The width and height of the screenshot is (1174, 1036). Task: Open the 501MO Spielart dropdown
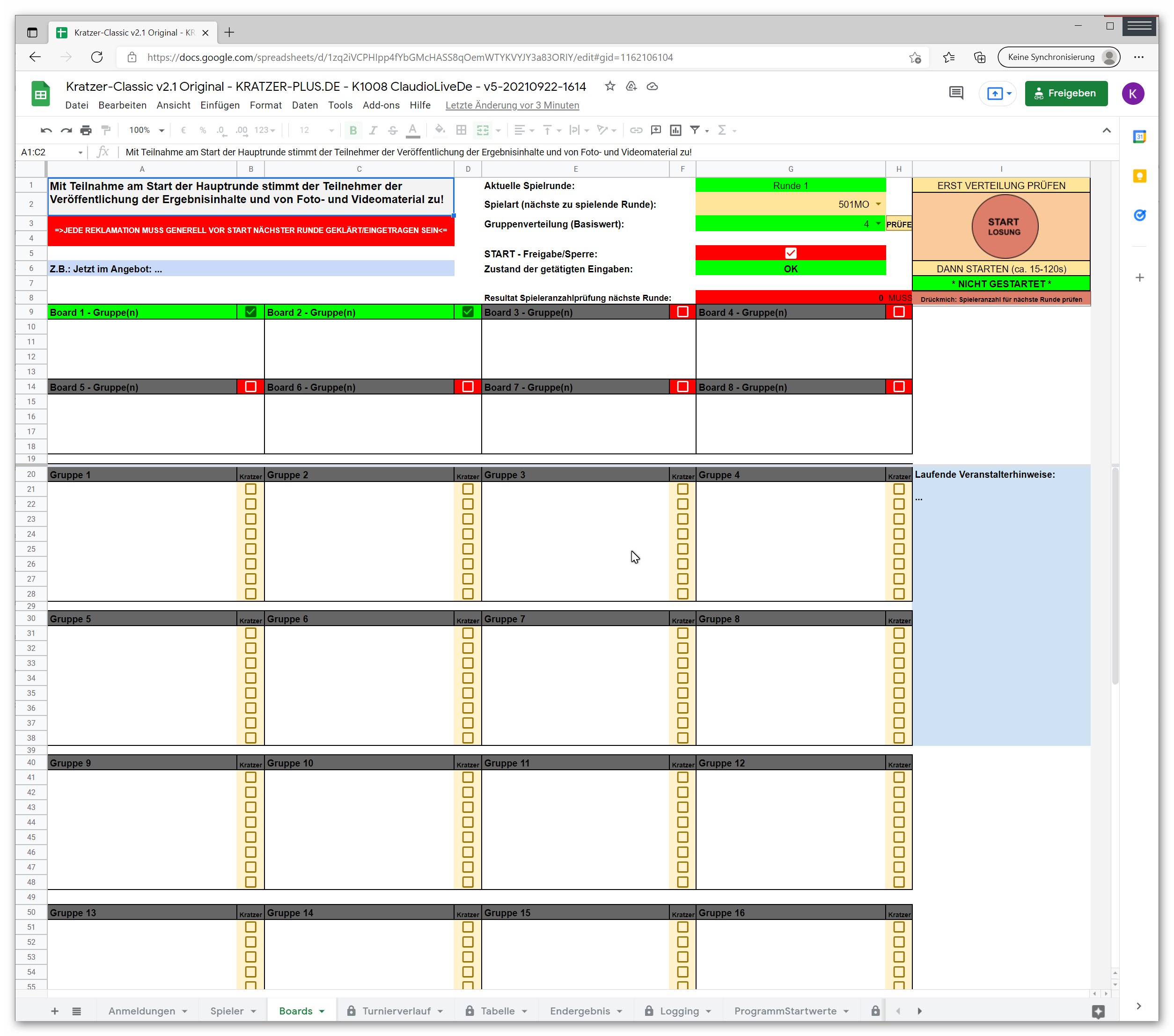[878, 204]
